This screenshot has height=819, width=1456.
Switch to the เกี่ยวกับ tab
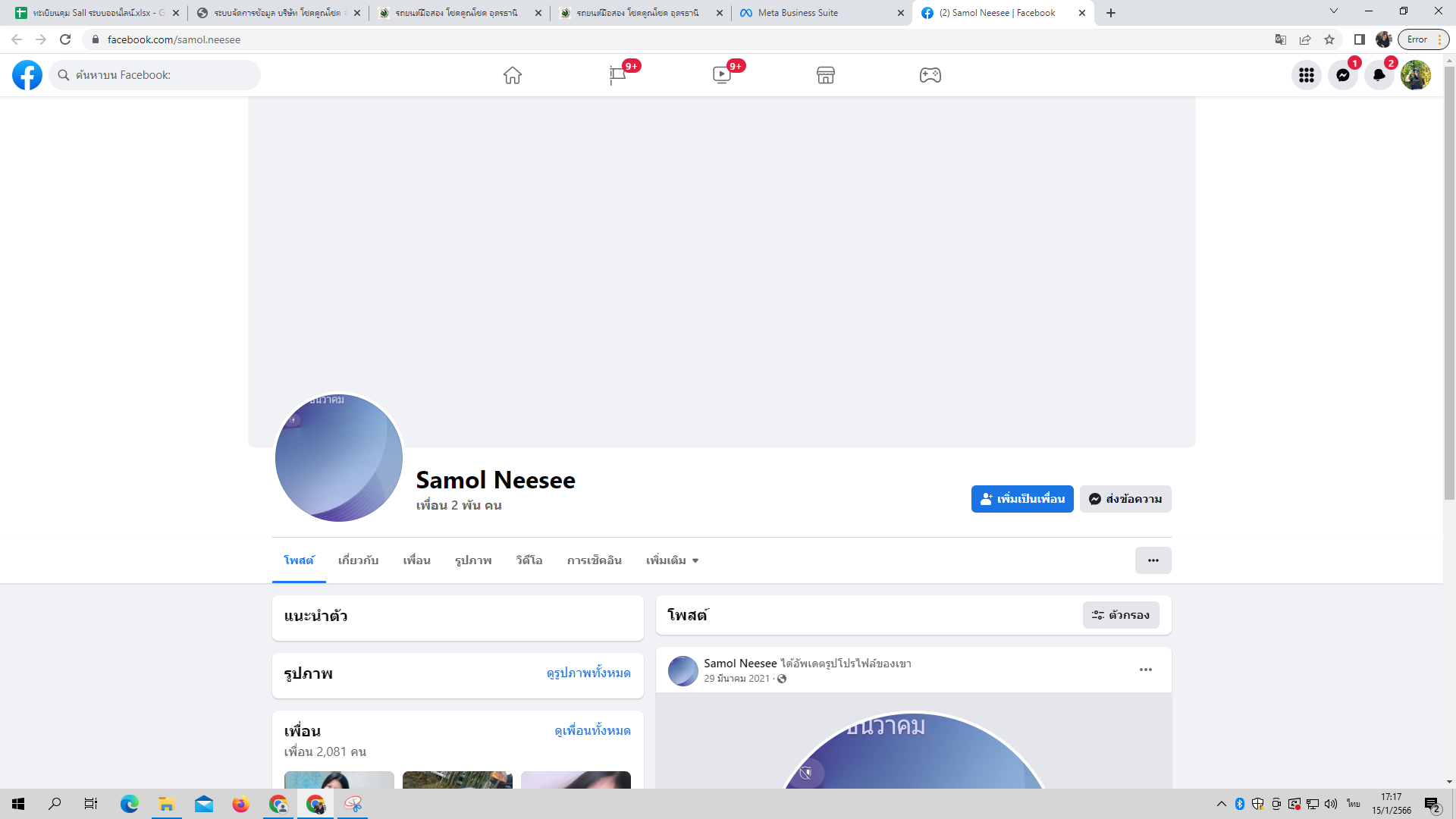[358, 560]
